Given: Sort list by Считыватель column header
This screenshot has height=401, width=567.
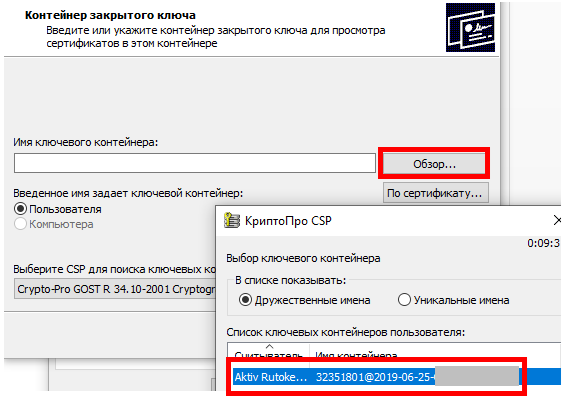Looking at the screenshot, I should 268,354.
